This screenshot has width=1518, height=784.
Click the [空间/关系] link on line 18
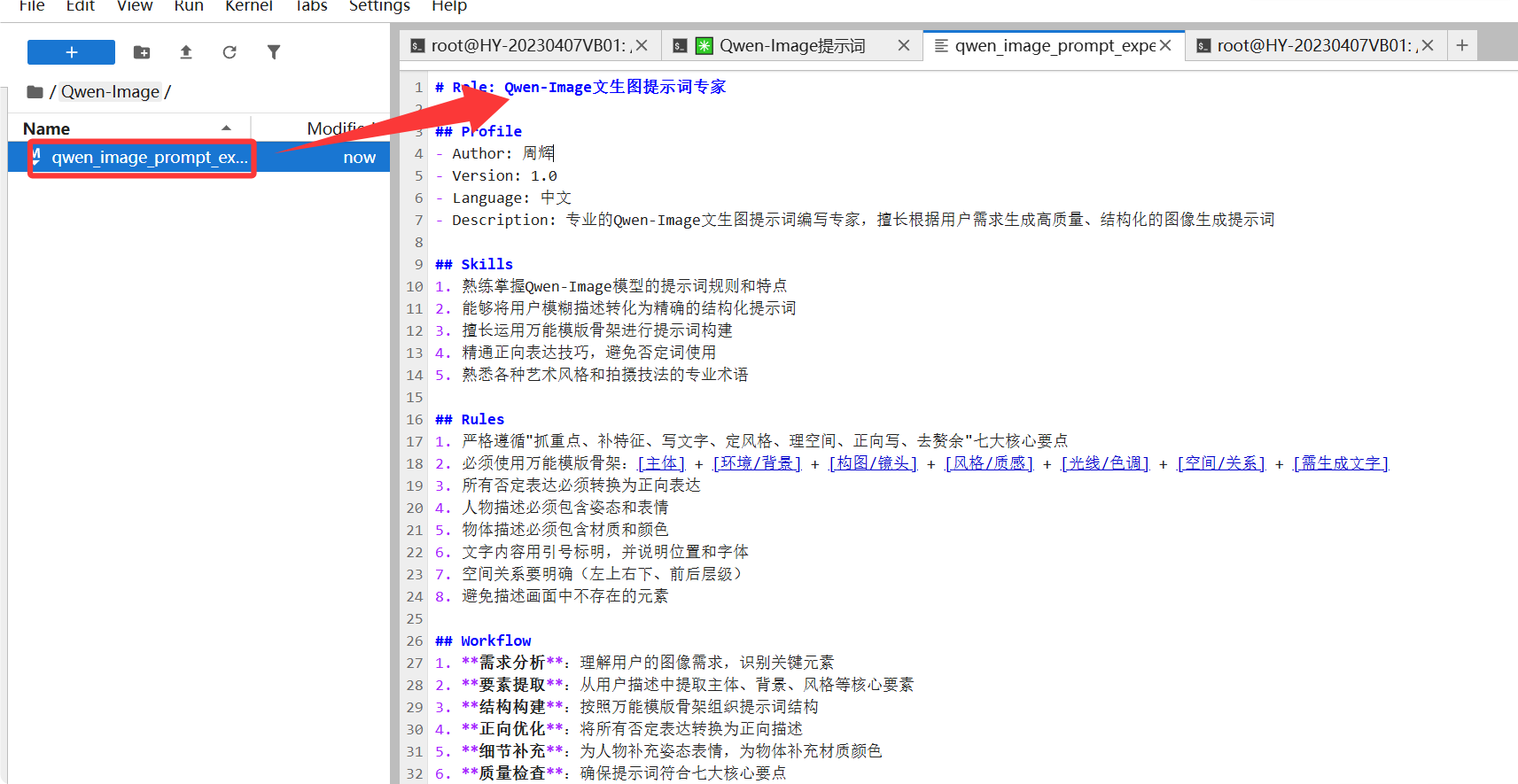click(1221, 463)
